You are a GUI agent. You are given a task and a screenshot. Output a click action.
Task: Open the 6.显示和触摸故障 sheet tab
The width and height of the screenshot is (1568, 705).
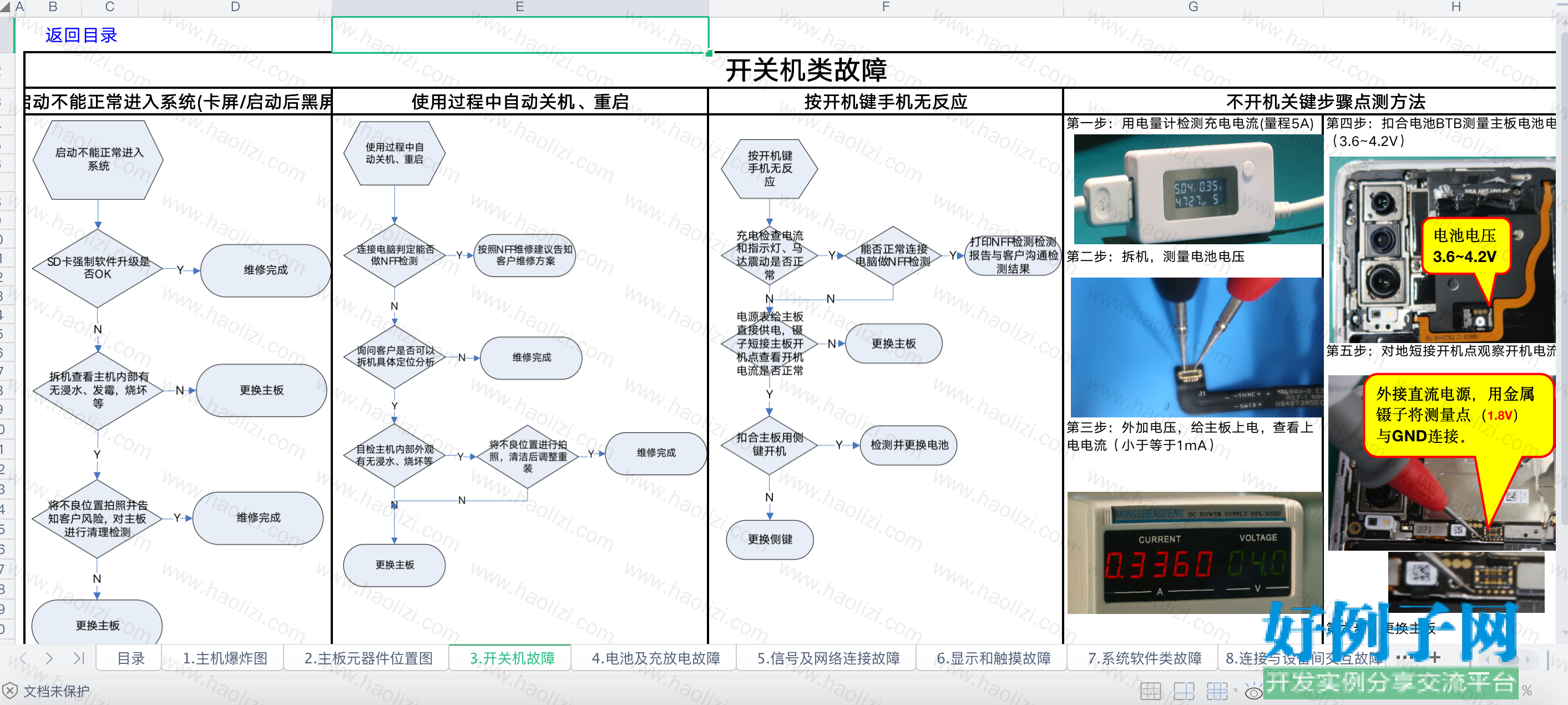993,658
